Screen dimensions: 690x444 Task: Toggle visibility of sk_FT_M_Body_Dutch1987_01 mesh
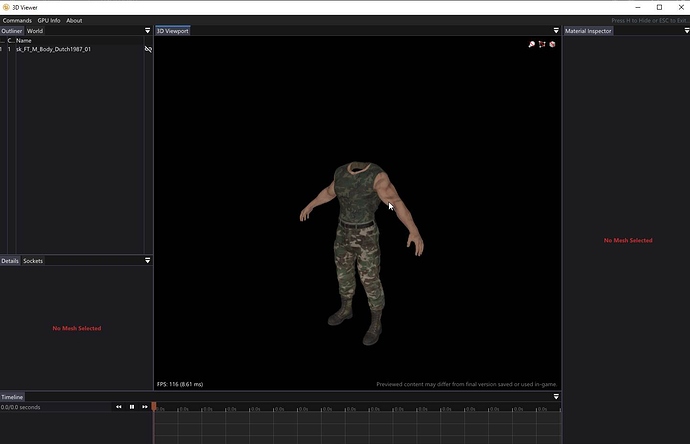point(148,49)
